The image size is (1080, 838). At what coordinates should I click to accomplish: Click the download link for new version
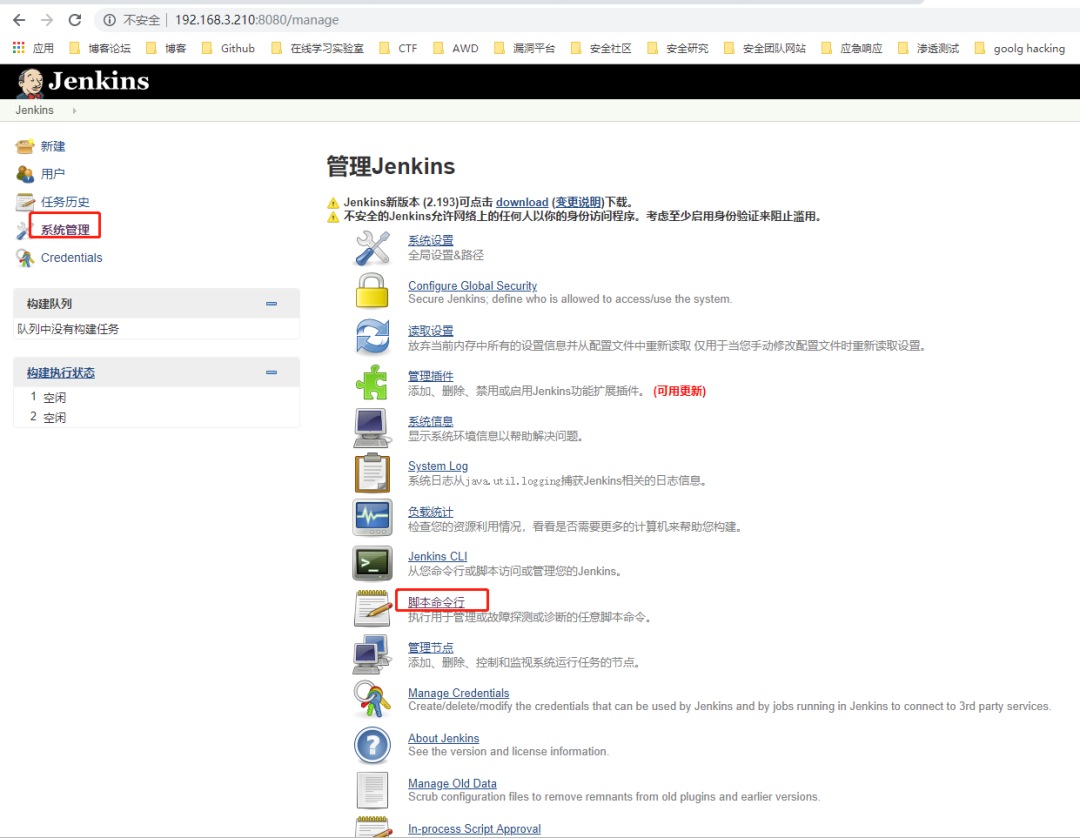(522, 202)
